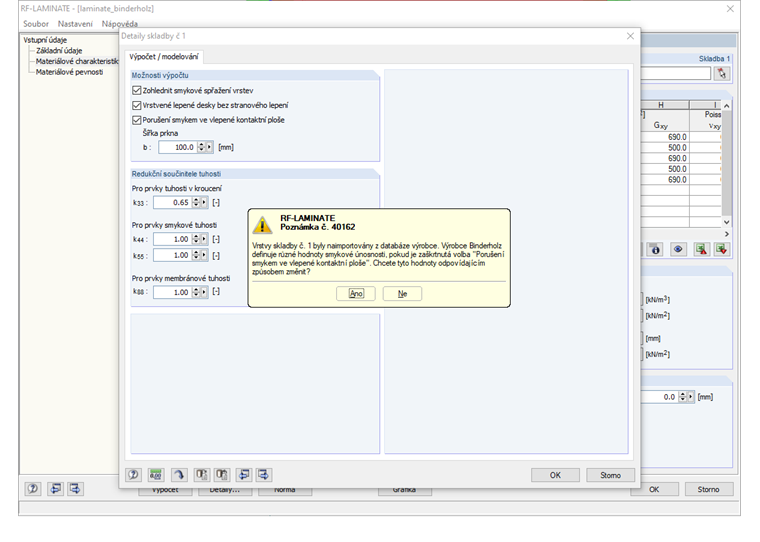Close the Detaily skladby dialog with X
Viewport: 760px width, 542px height.
[x=630, y=36]
